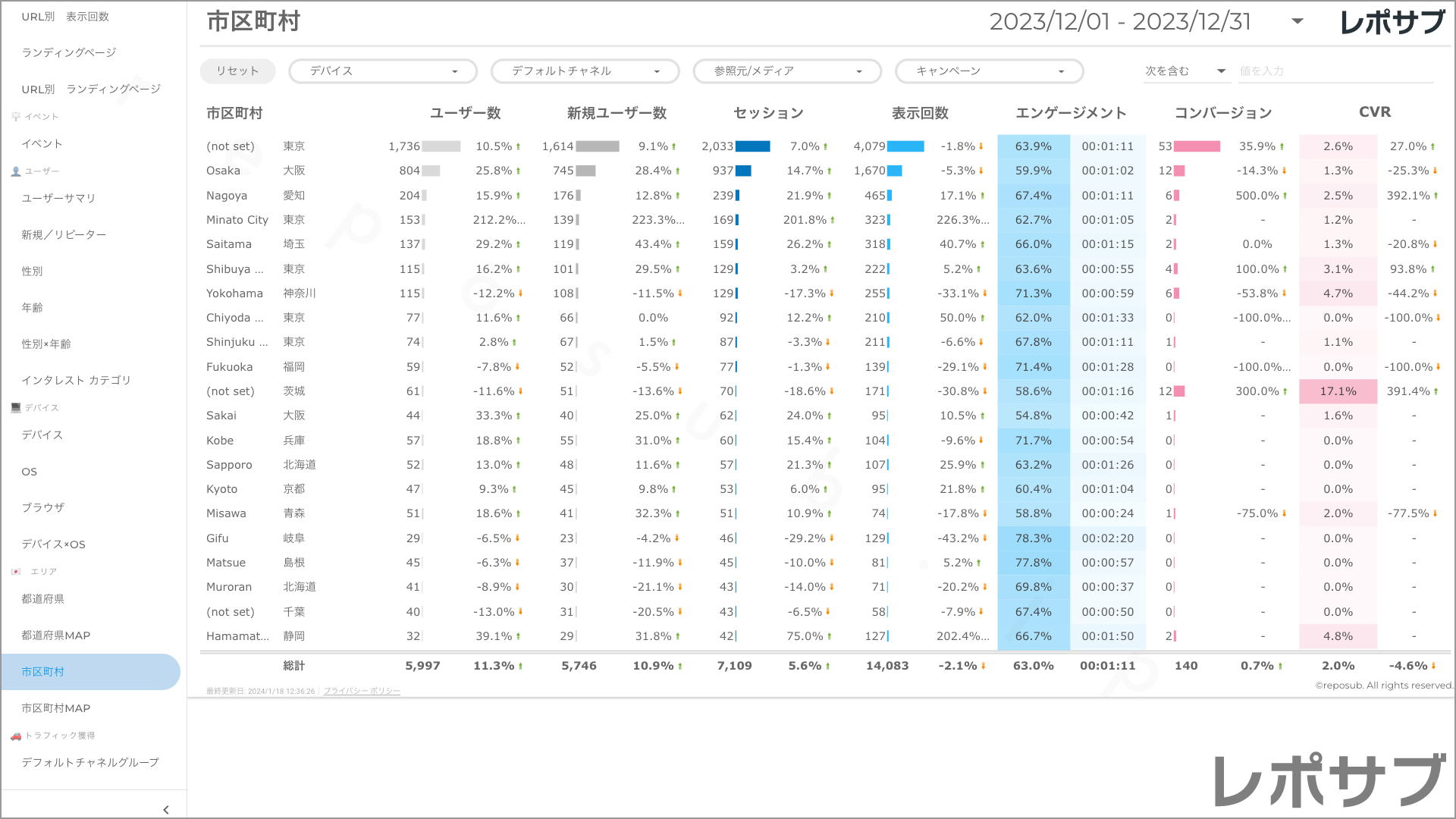Collapse the left sidebar with chevron
Image resolution: width=1456 pixels, height=819 pixels.
(166, 810)
